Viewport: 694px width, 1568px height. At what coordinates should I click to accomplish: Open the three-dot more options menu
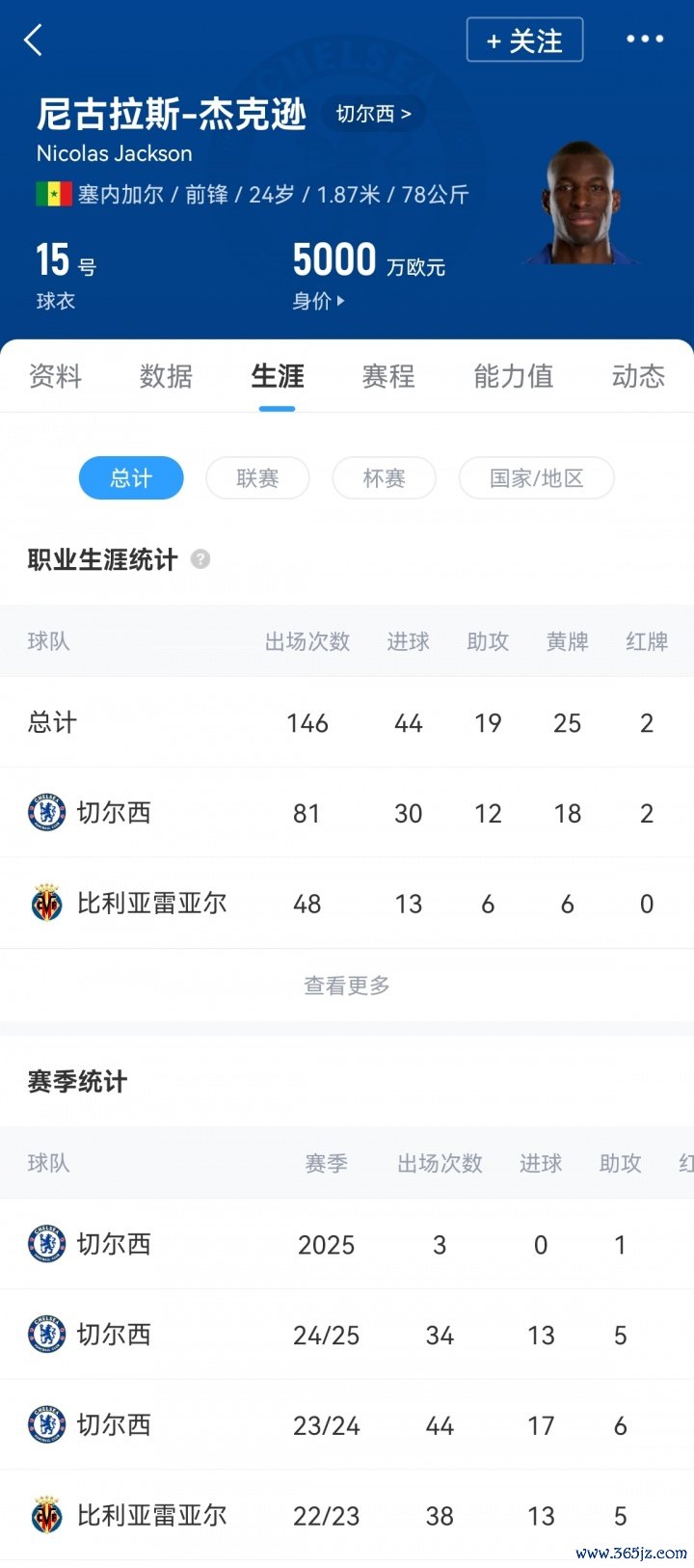point(645,40)
